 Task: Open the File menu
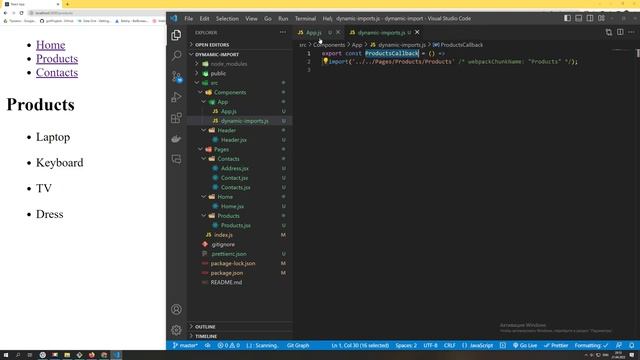[189, 18]
